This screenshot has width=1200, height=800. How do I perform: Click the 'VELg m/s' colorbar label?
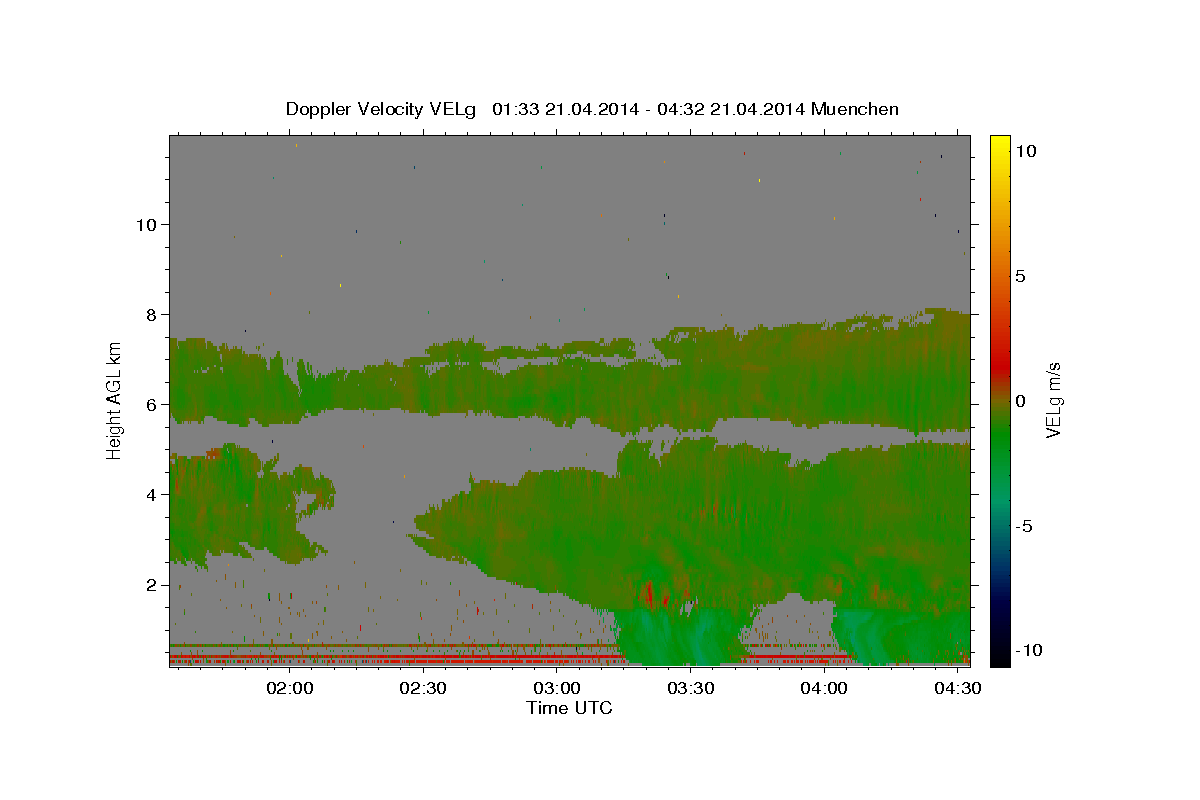click(x=1053, y=400)
